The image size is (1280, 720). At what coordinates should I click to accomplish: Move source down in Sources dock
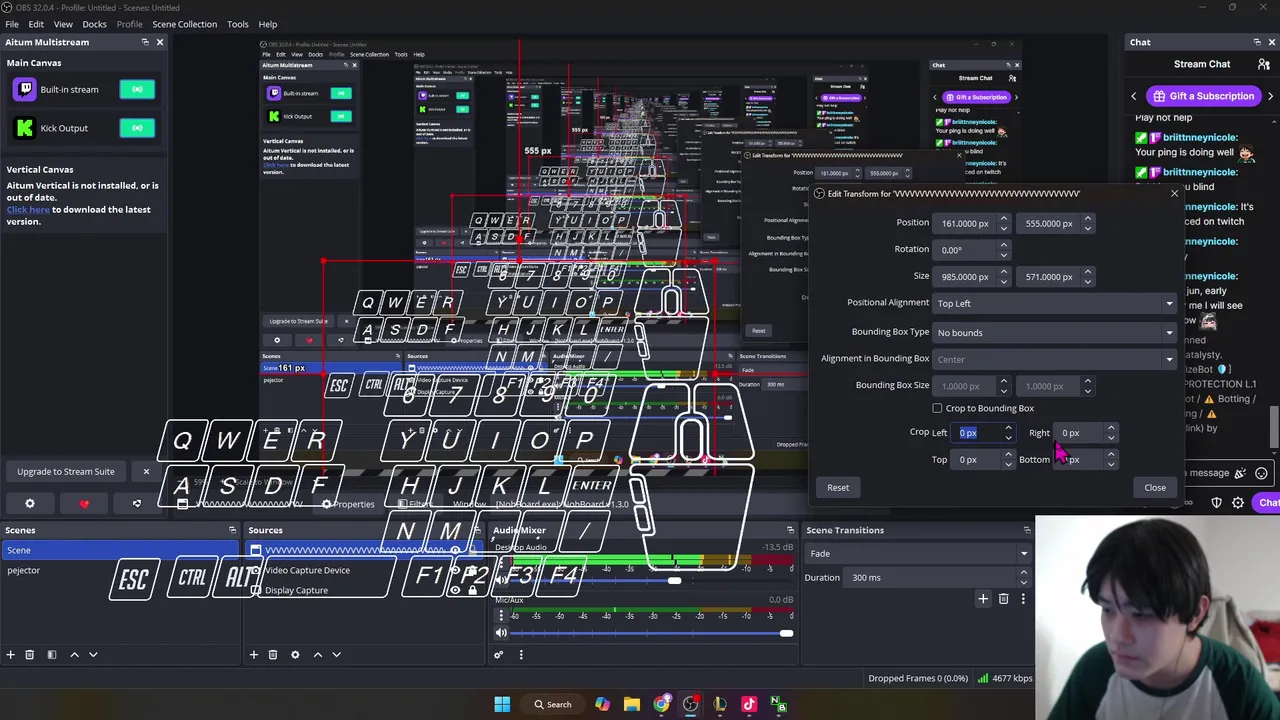(336, 654)
